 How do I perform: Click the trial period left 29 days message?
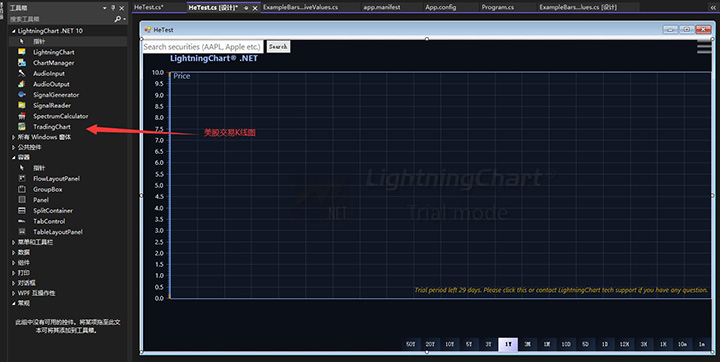[561, 290]
